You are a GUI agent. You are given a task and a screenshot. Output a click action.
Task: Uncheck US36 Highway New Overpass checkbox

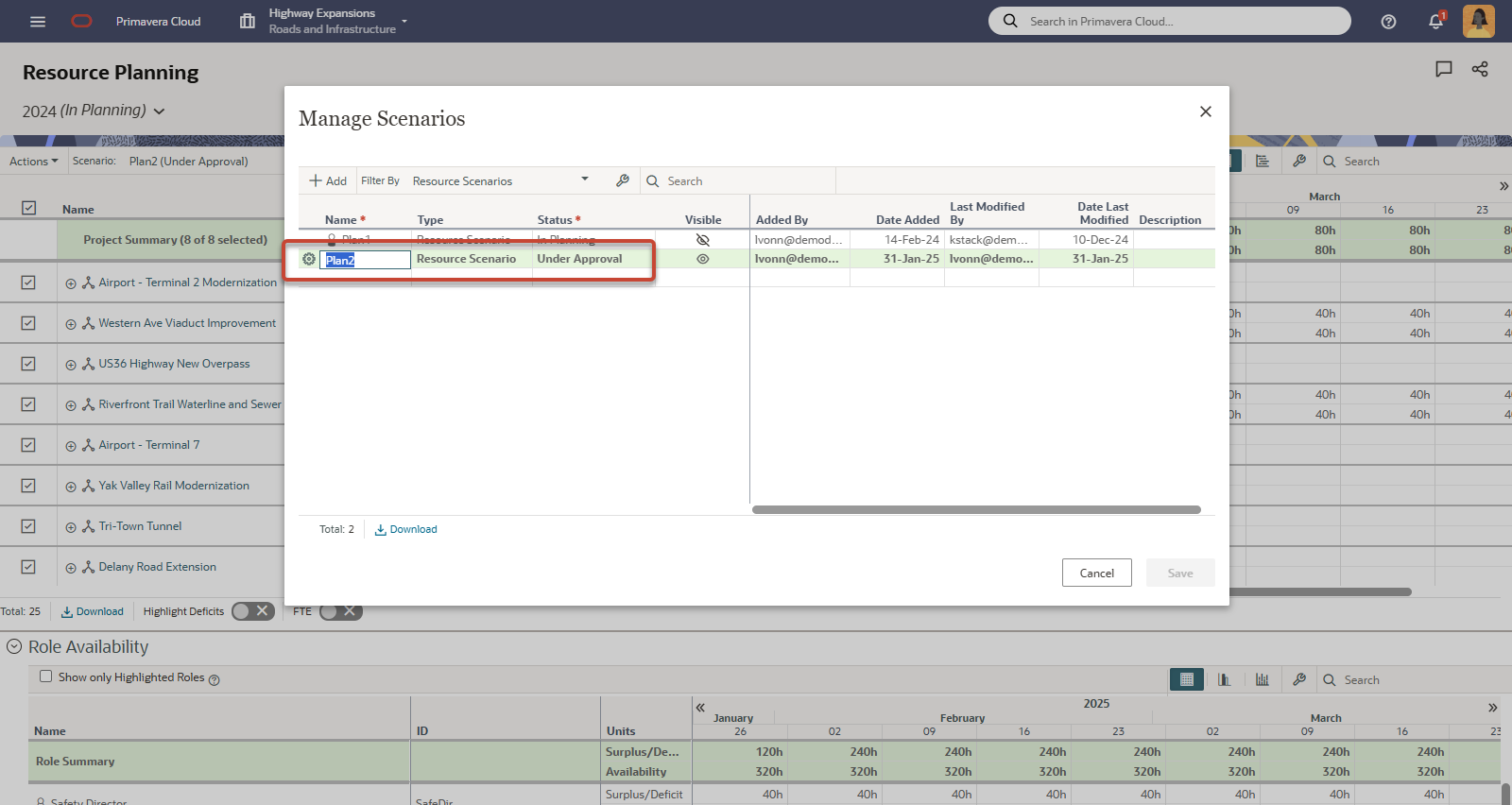(28, 364)
